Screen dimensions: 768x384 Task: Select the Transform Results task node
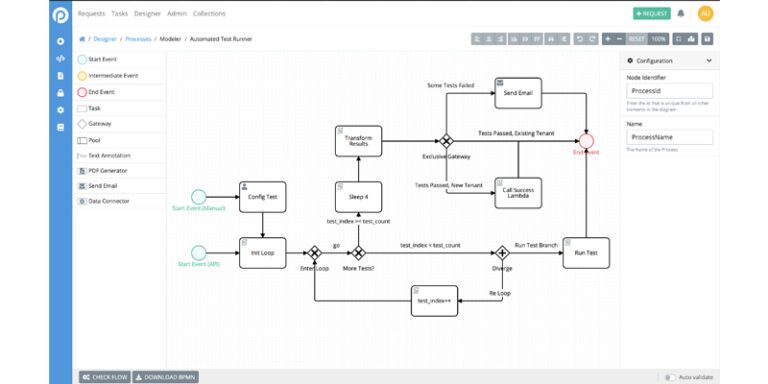(x=359, y=141)
